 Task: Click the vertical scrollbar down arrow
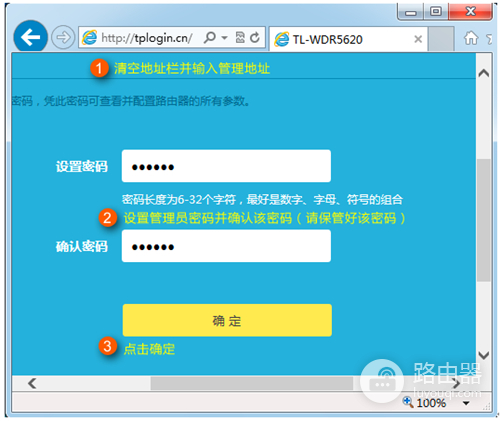coord(484,355)
